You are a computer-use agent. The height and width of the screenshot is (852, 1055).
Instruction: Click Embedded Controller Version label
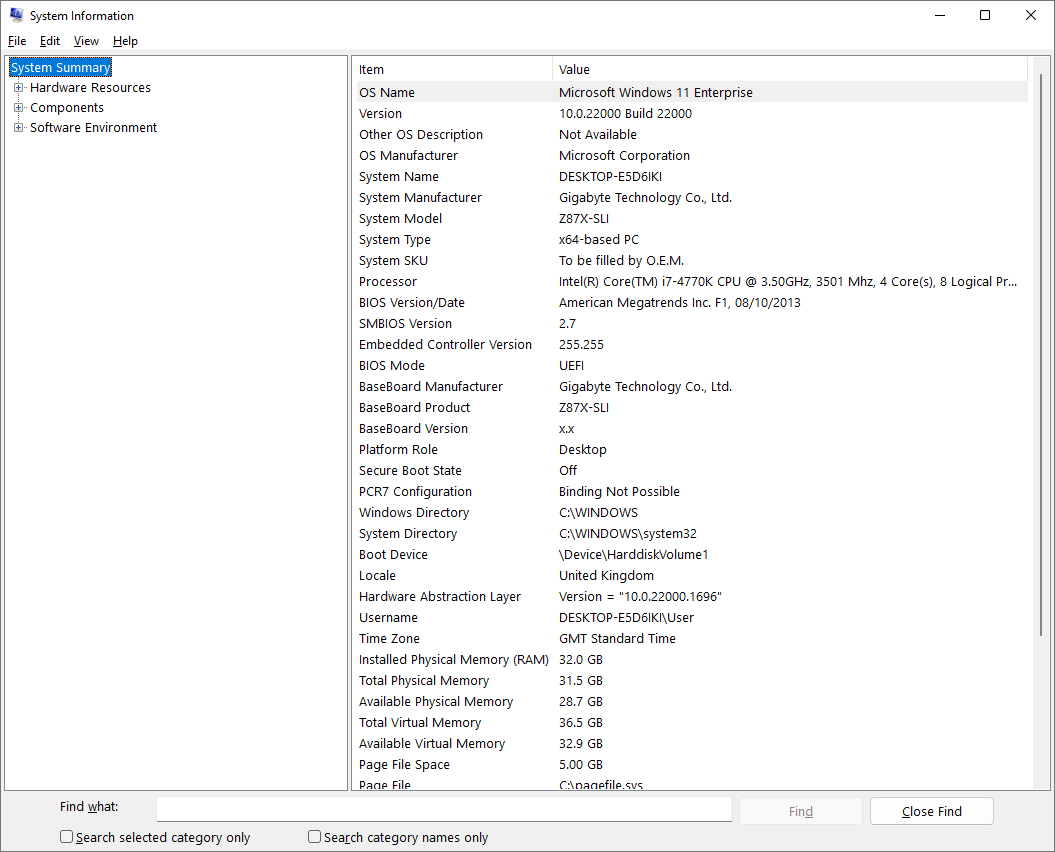point(445,345)
